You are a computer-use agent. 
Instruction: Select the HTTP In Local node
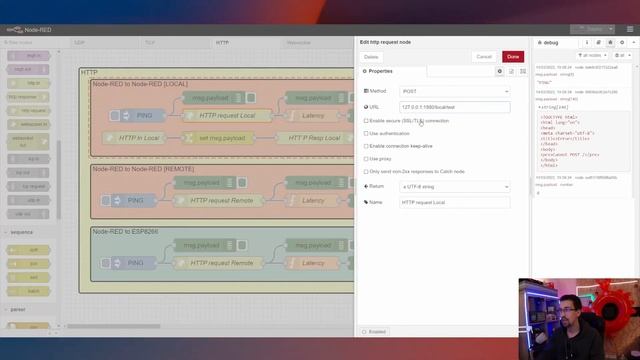[x=134, y=138]
